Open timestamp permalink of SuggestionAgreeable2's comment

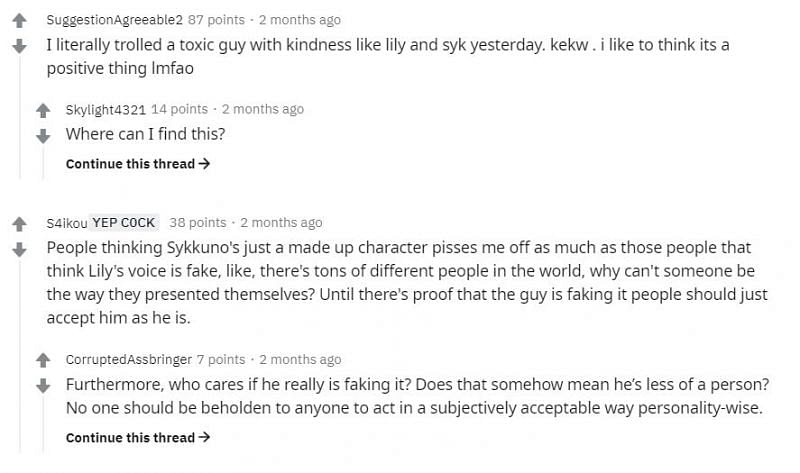click(x=298, y=20)
